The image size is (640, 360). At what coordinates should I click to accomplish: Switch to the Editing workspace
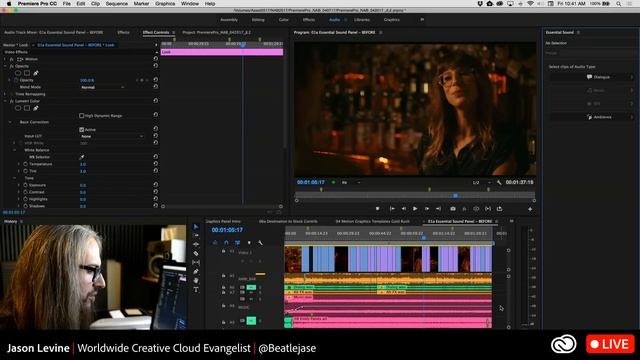(258, 20)
